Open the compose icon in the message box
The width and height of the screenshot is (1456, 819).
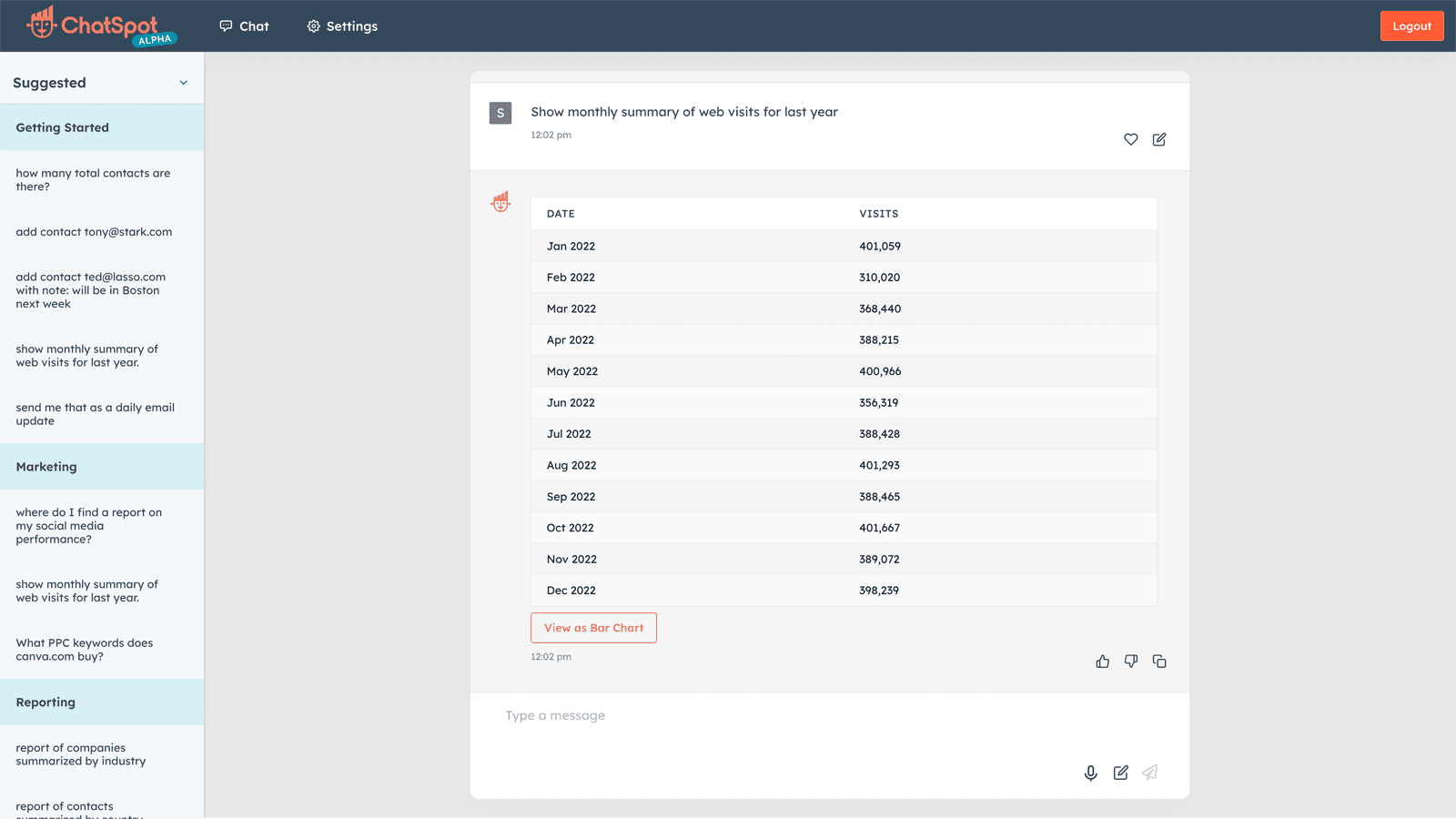[1120, 773]
